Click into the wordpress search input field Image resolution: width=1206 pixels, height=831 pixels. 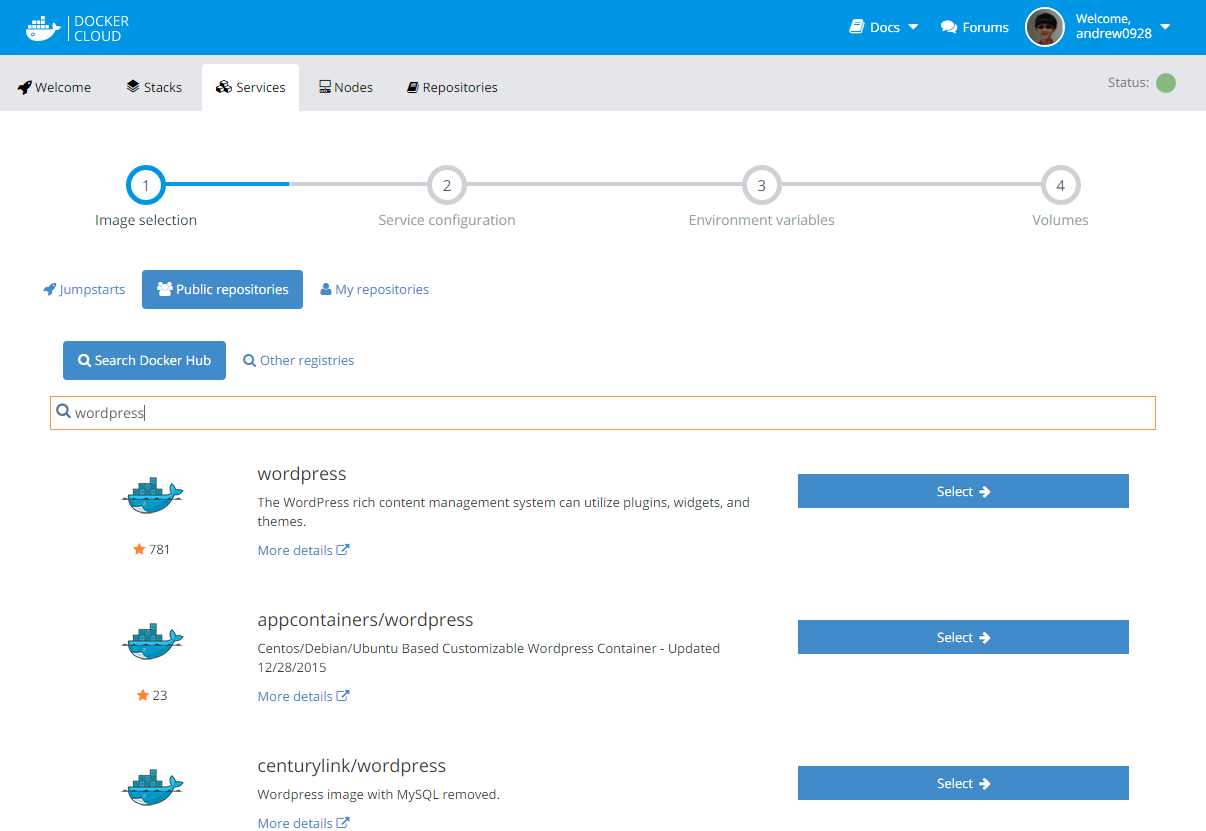tap(600, 413)
